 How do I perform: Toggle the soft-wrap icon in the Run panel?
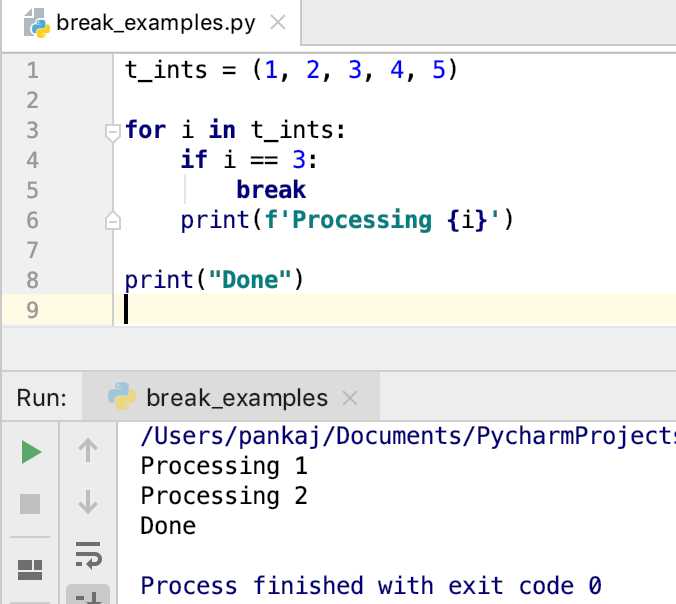[88, 555]
